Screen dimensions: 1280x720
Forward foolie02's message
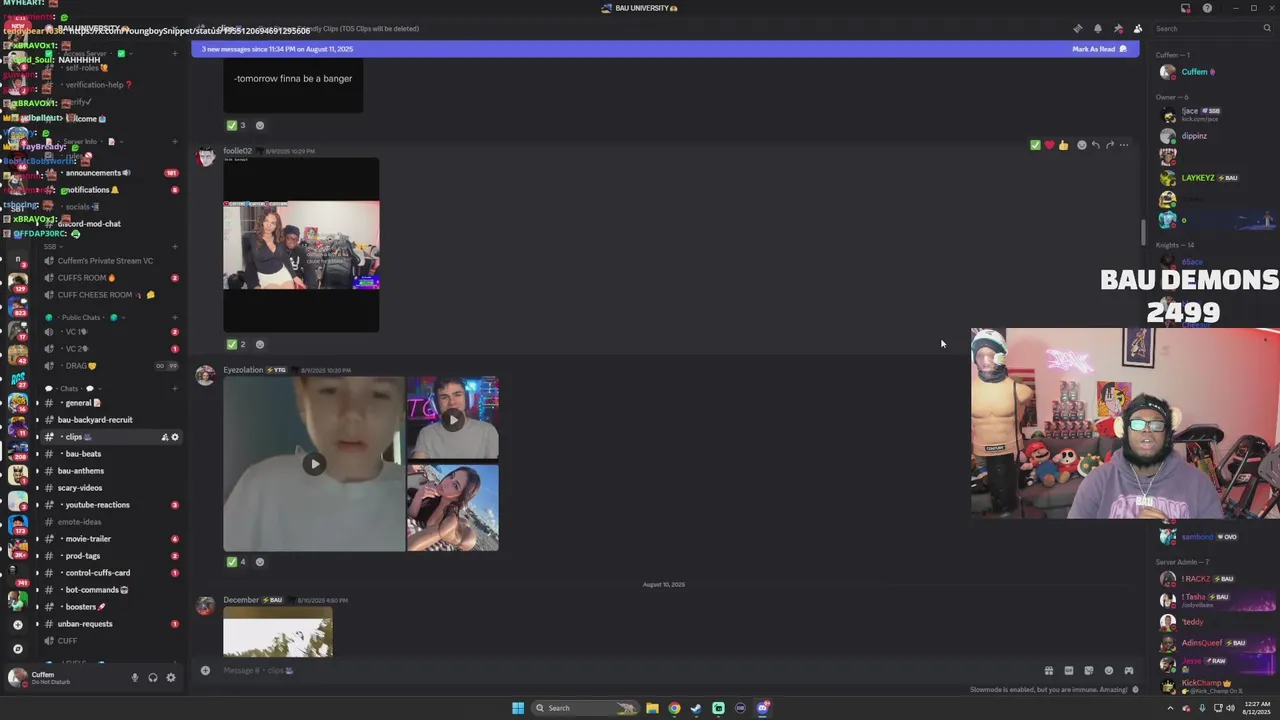1109,145
